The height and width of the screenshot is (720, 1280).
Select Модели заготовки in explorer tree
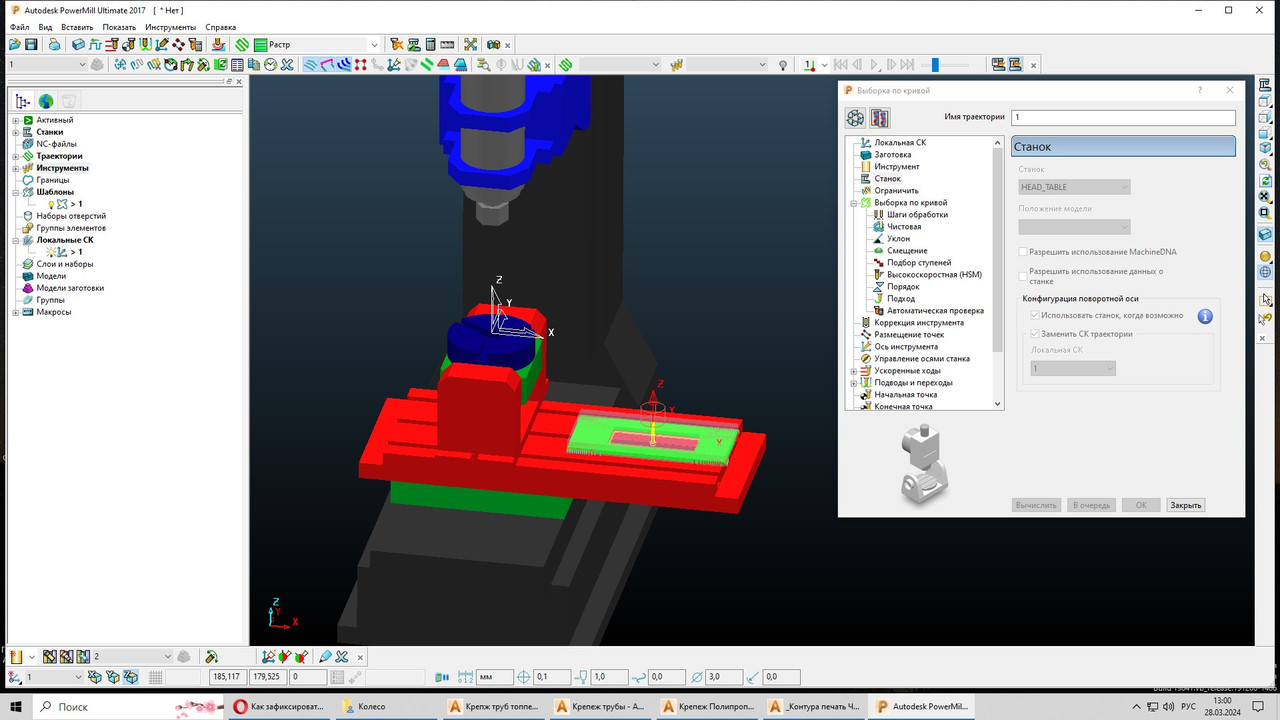pos(70,288)
